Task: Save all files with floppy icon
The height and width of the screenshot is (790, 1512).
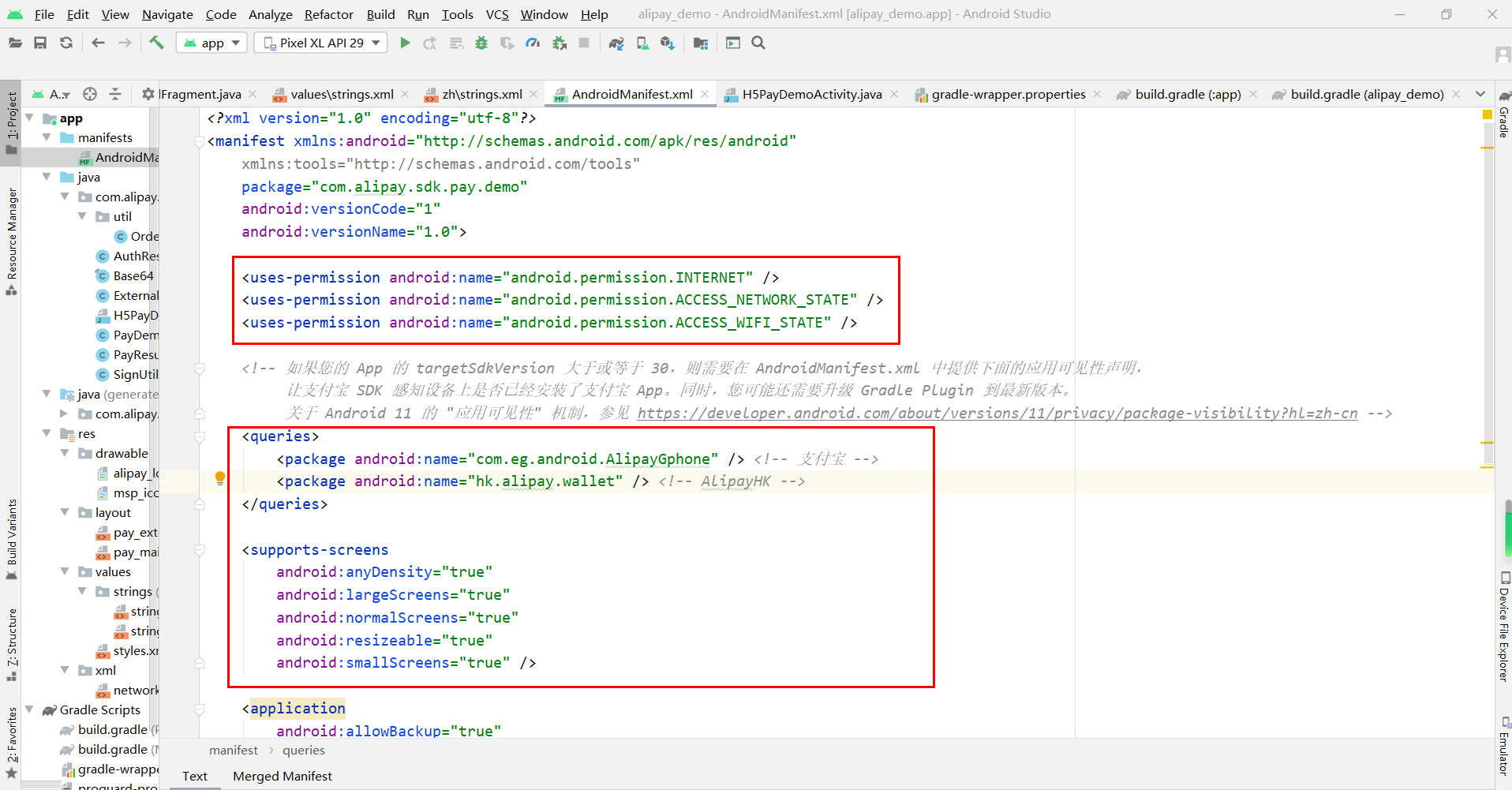Action: (x=40, y=43)
